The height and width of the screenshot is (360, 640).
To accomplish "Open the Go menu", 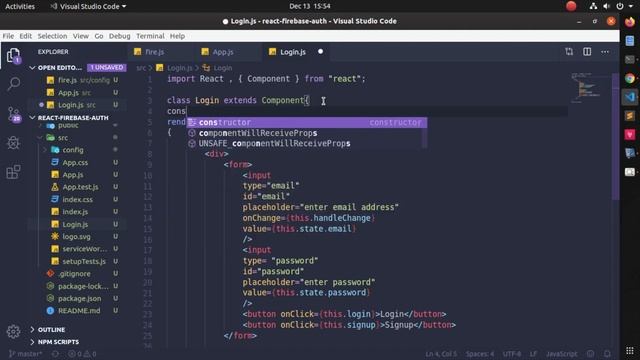I will (x=99, y=36).
